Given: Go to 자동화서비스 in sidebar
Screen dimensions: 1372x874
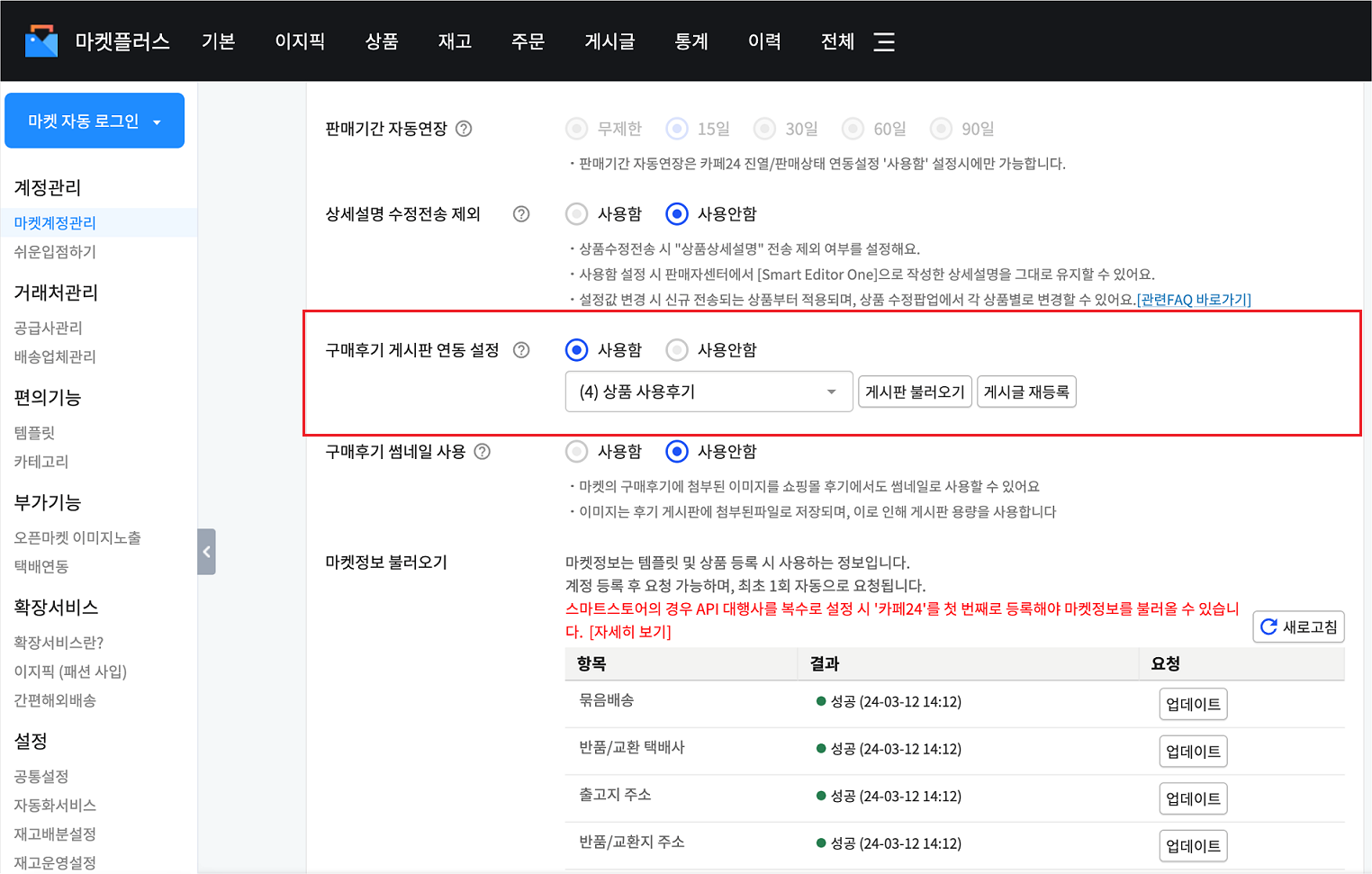Looking at the screenshot, I should point(55,805).
